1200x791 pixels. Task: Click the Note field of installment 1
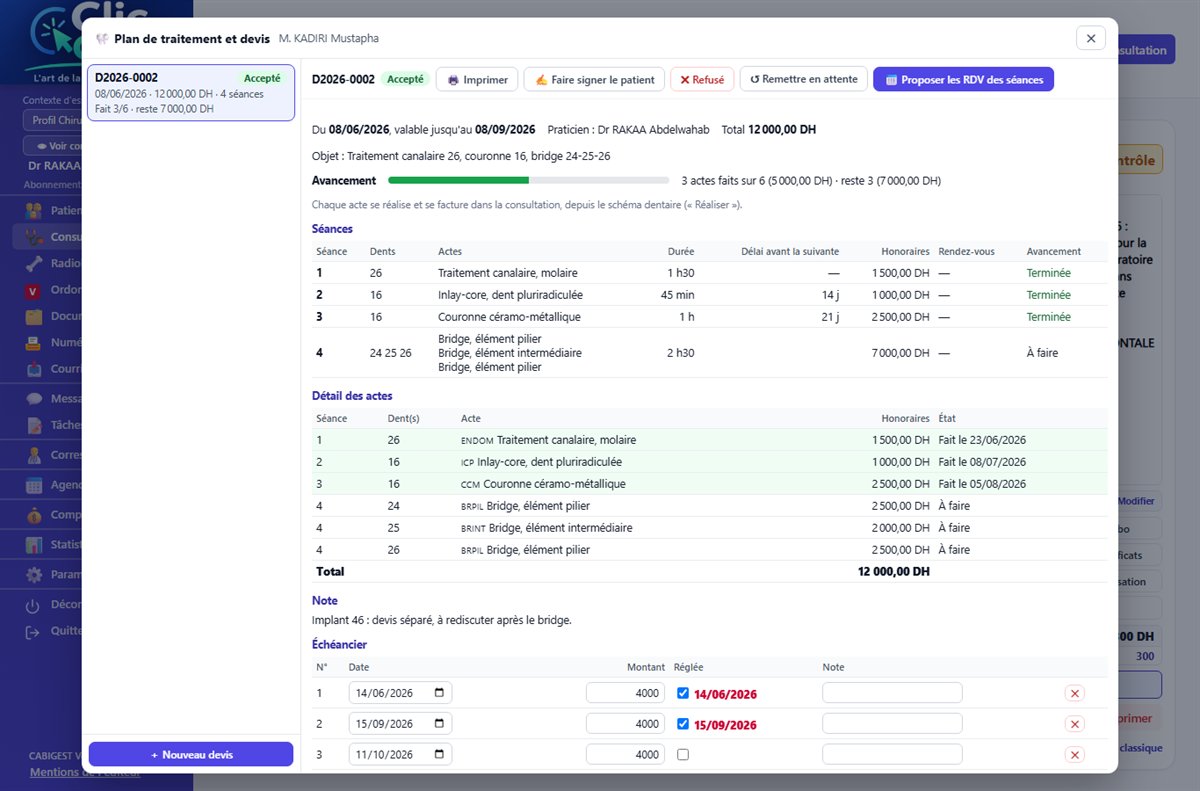point(892,693)
